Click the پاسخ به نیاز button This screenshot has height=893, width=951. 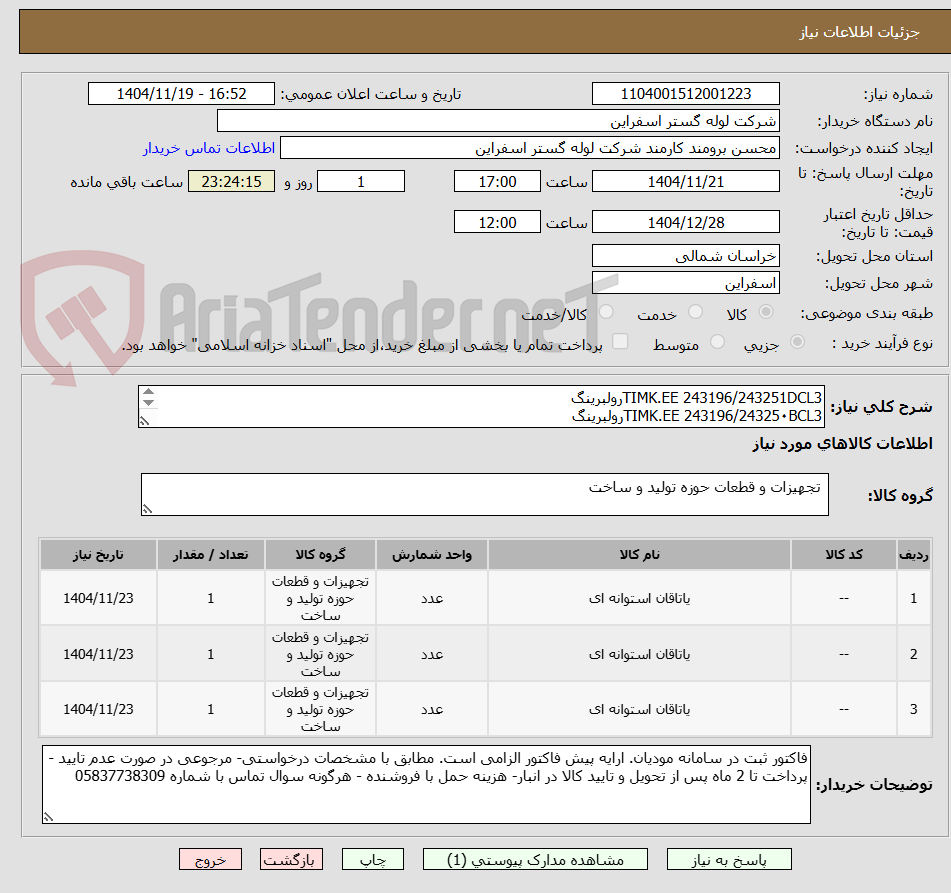(729, 860)
